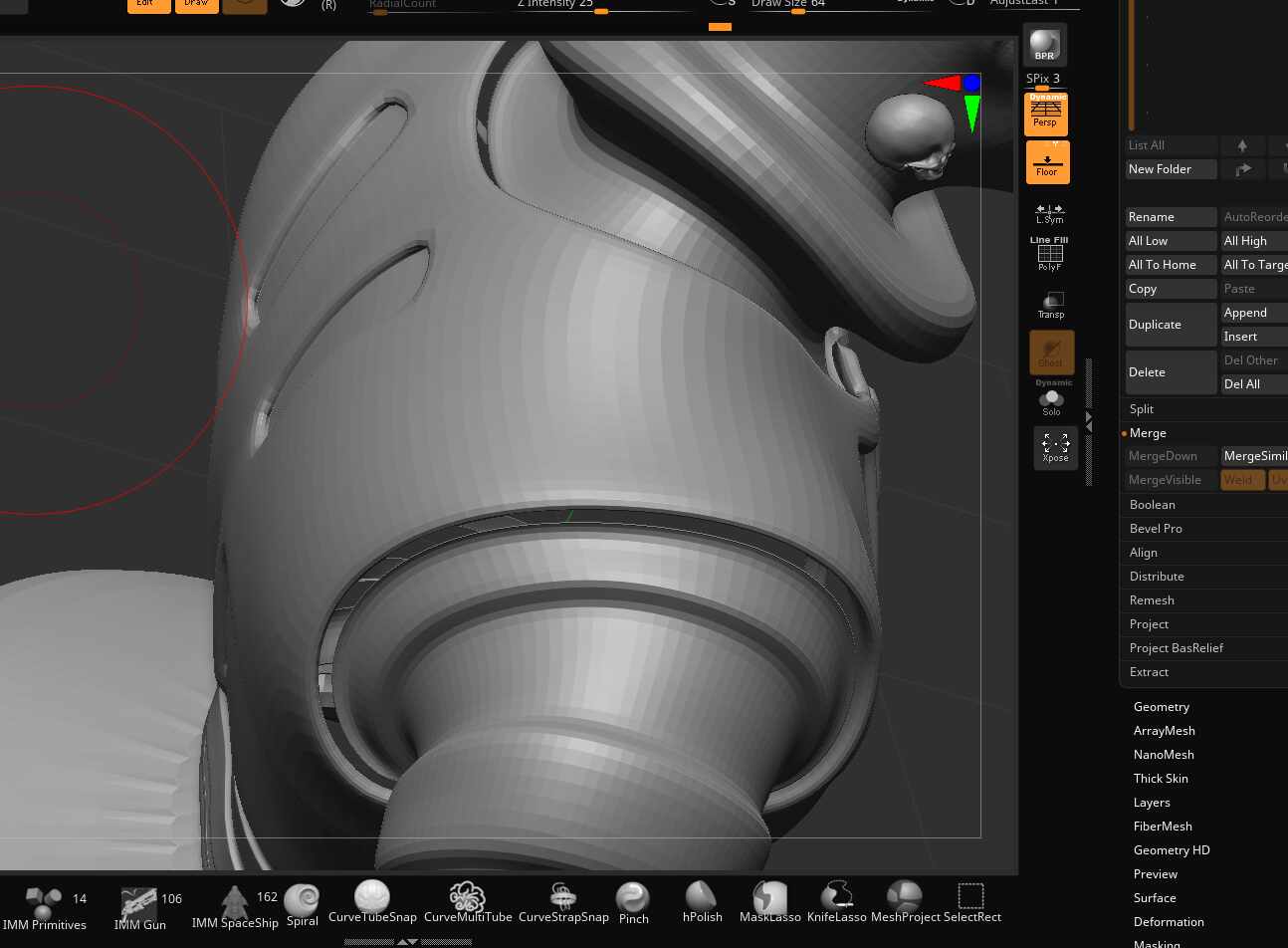
Task: Disable Ghost transparency mode
Action: [x=1050, y=352]
